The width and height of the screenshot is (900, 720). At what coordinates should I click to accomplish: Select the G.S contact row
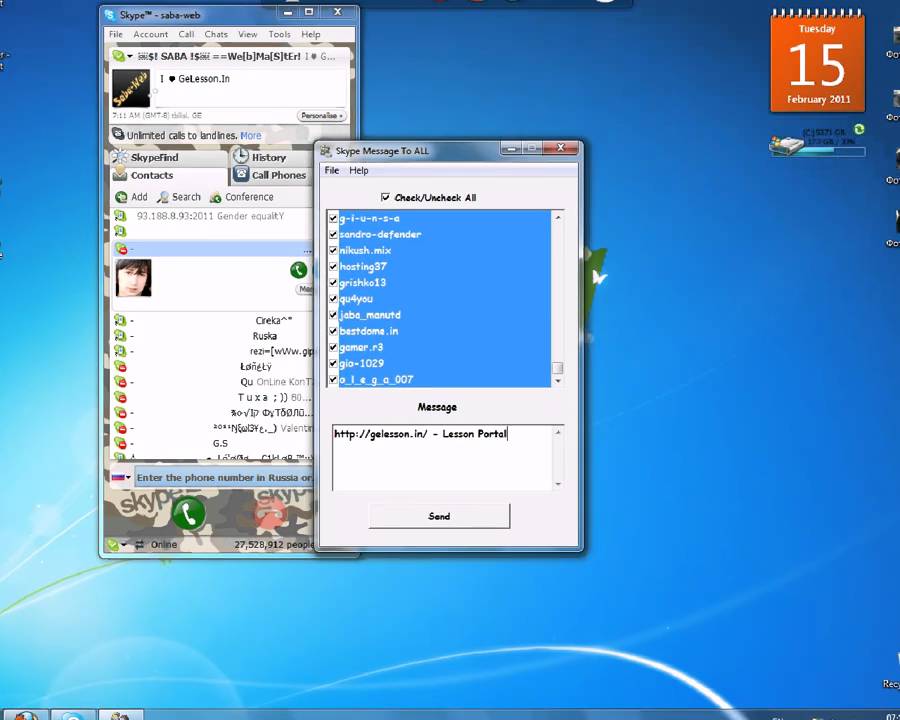[212, 443]
